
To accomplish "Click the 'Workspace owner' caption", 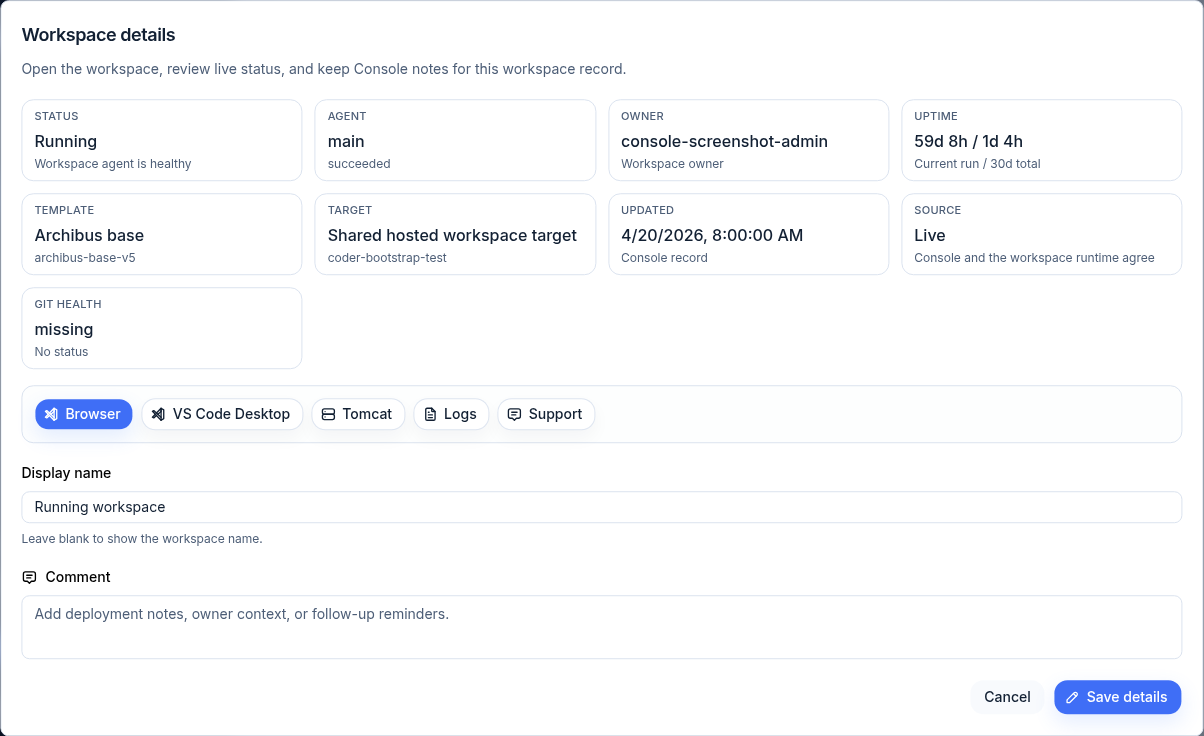I will [x=672, y=164].
